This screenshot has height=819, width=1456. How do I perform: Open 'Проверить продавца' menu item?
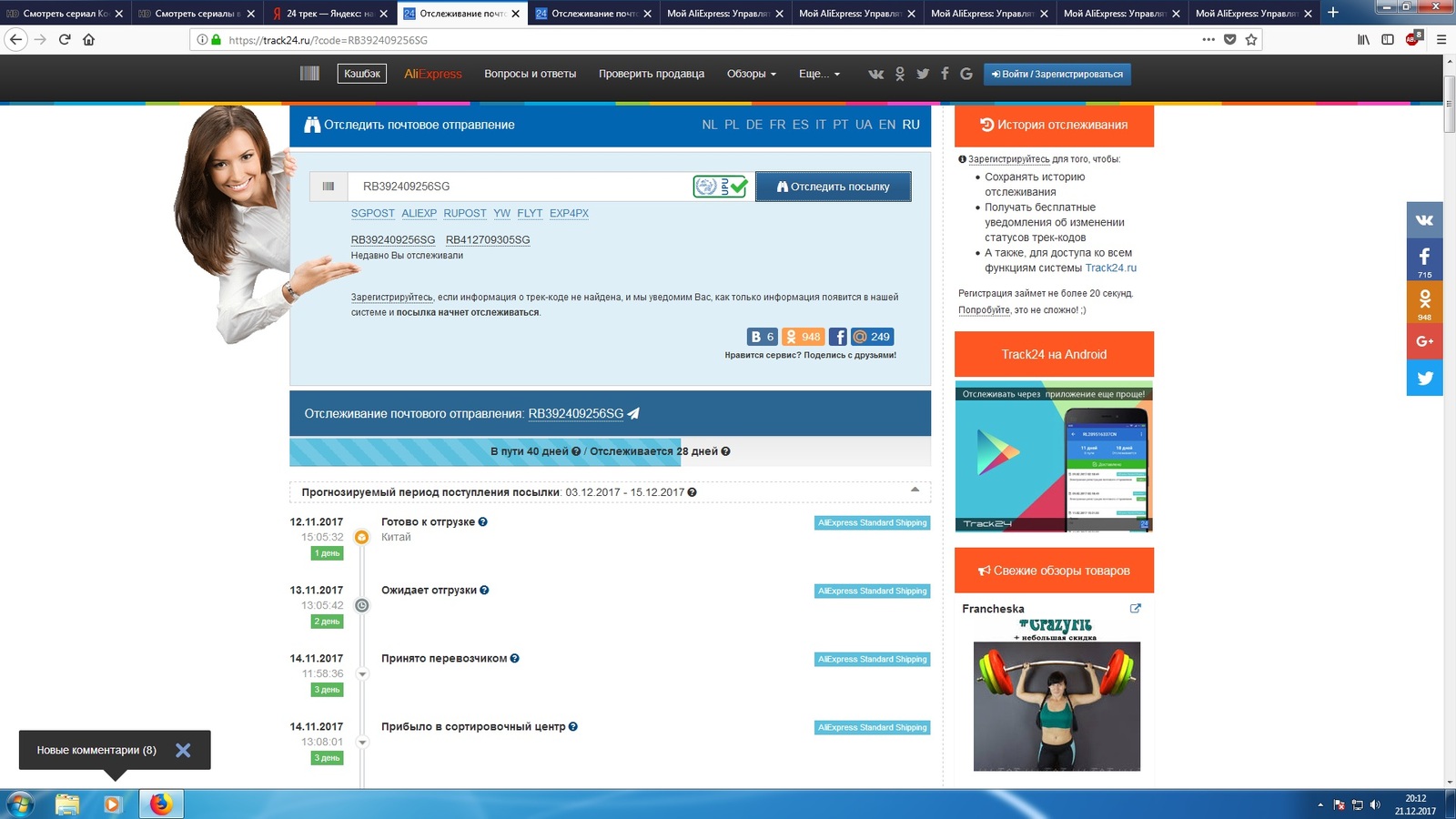click(x=652, y=74)
